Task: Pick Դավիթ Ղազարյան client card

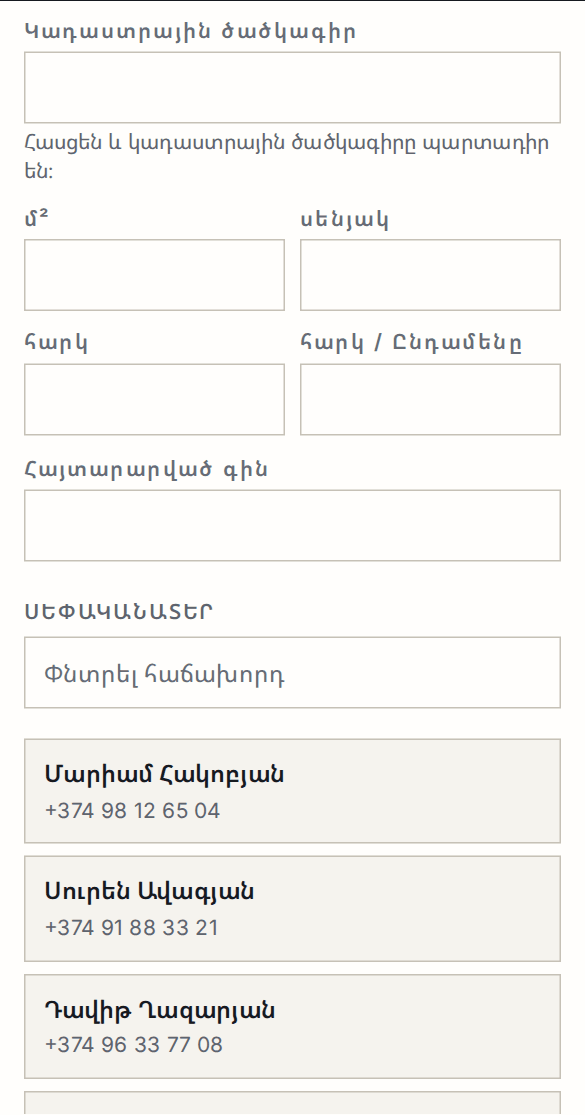Action: click(x=292, y=1026)
